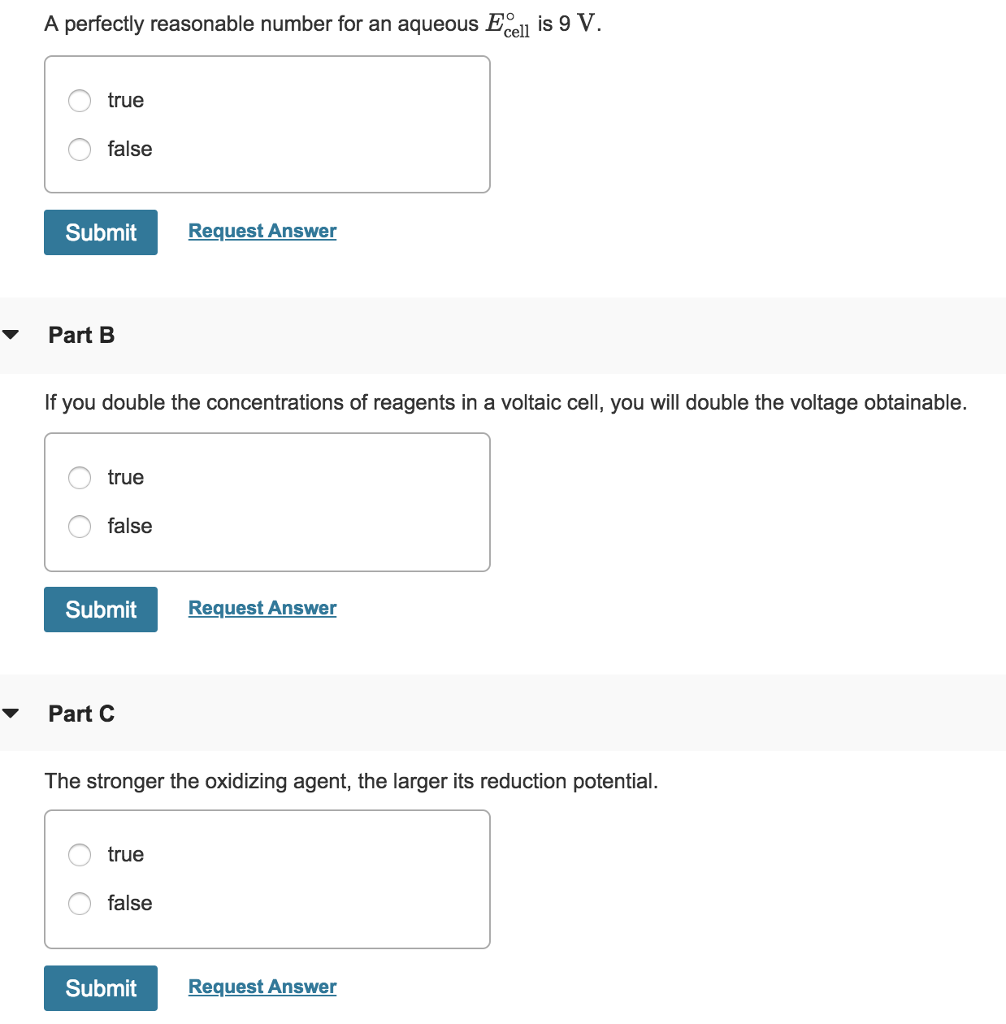Image resolution: width=1006 pixels, height=1024 pixels.
Task: Click the Part C heading
Action: [82, 713]
